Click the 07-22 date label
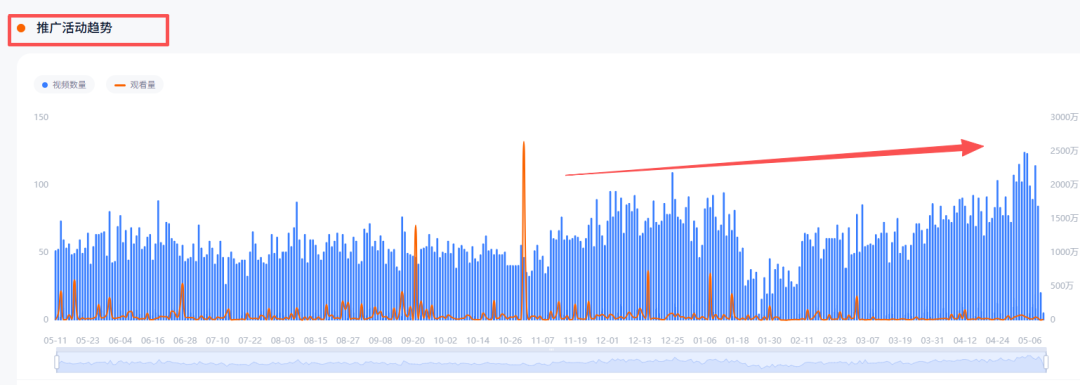Screen dimensions: 1080x385 coord(250,340)
